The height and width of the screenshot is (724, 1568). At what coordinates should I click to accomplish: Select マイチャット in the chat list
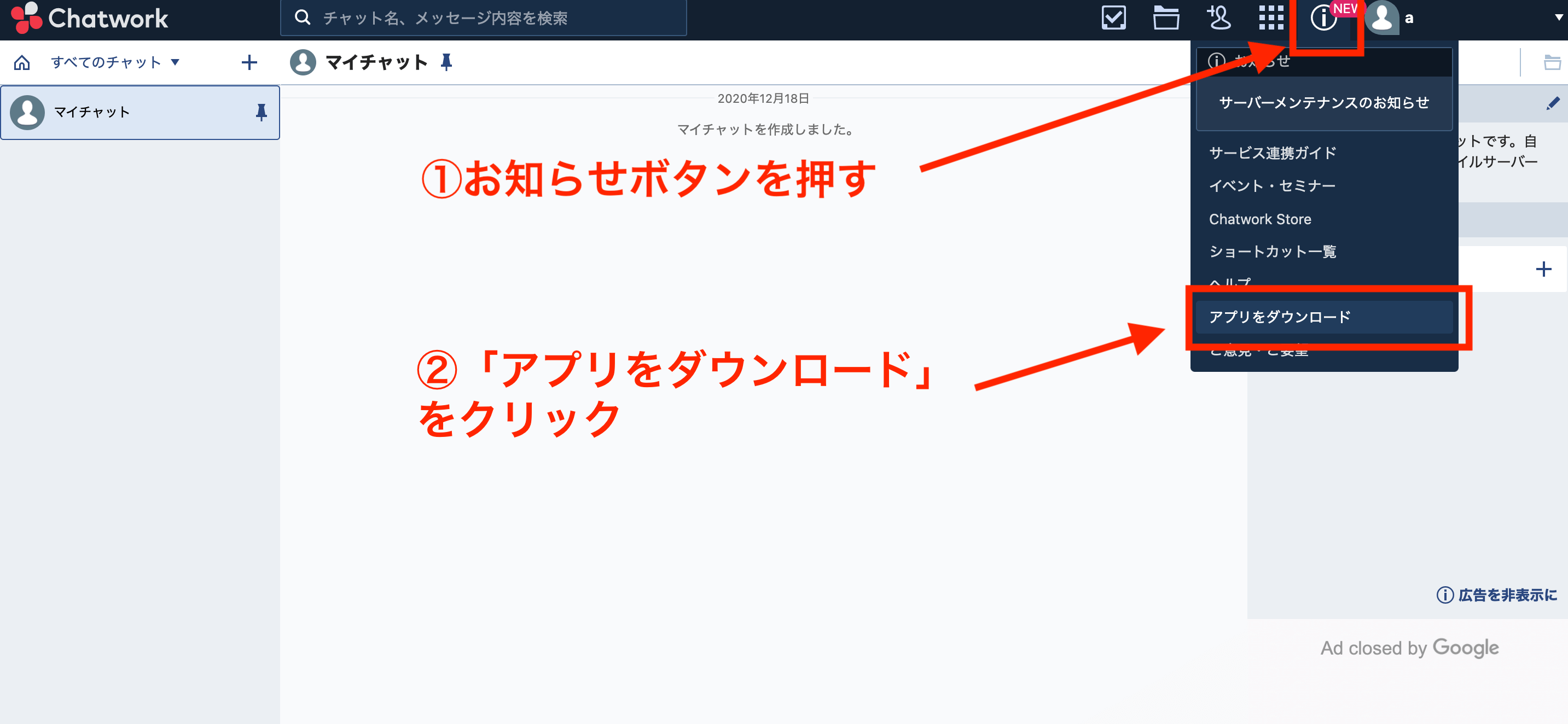tap(140, 112)
